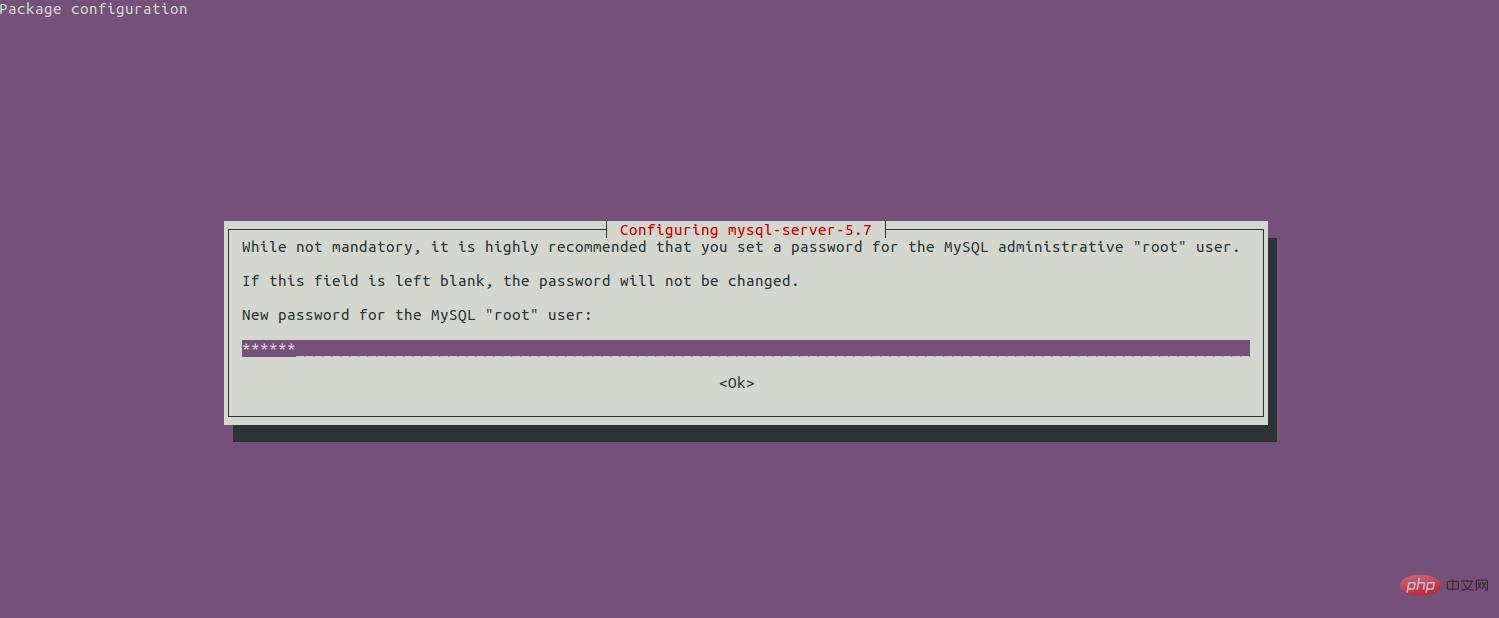
Task: Click the 中文网 watermark text
Action: [1467, 585]
